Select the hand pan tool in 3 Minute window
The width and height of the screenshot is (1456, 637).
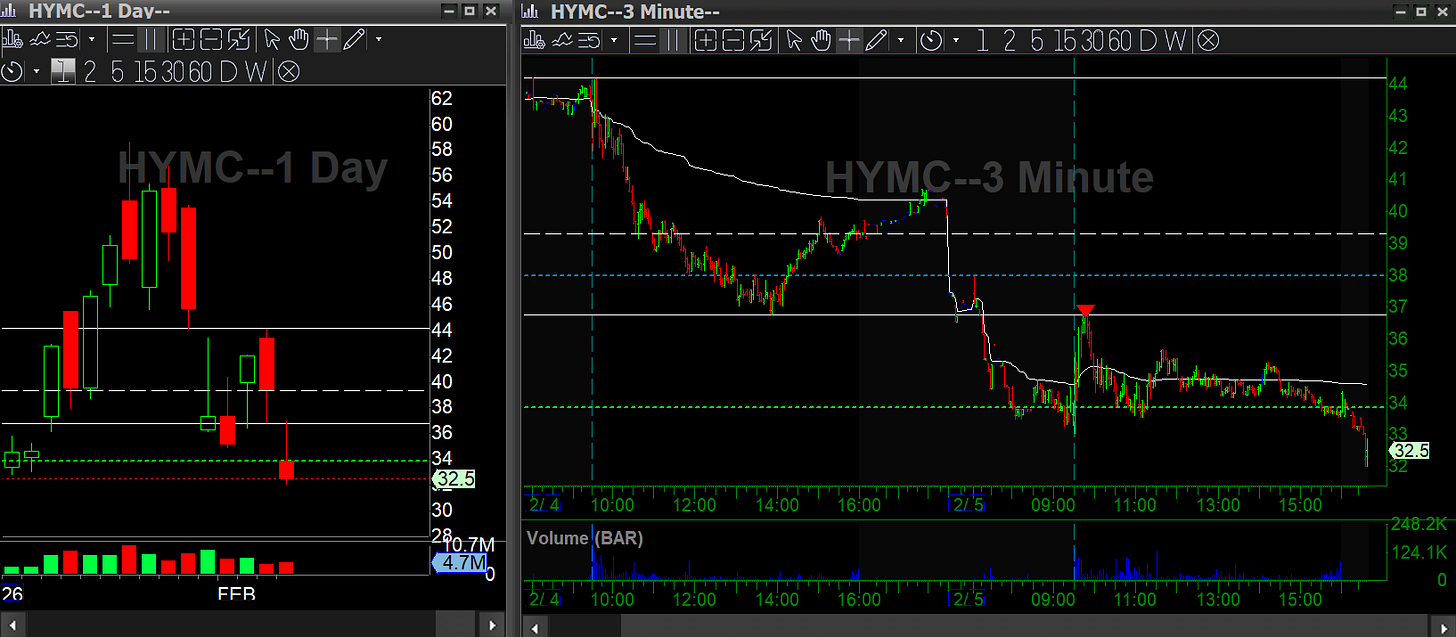pyautogui.click(x=821, y=40)
